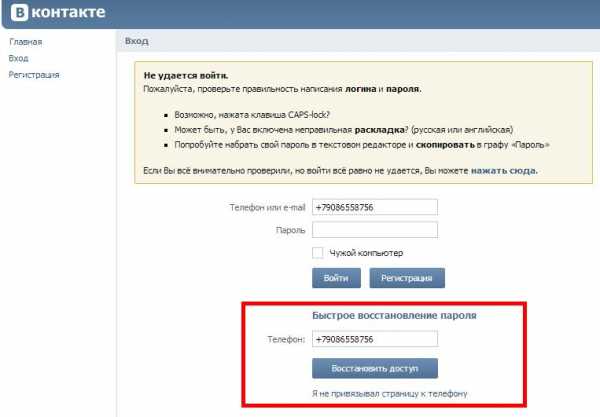Click the 'раскладка' keyboard layout hint line
The image size is (600, 417).
[344, 130]
